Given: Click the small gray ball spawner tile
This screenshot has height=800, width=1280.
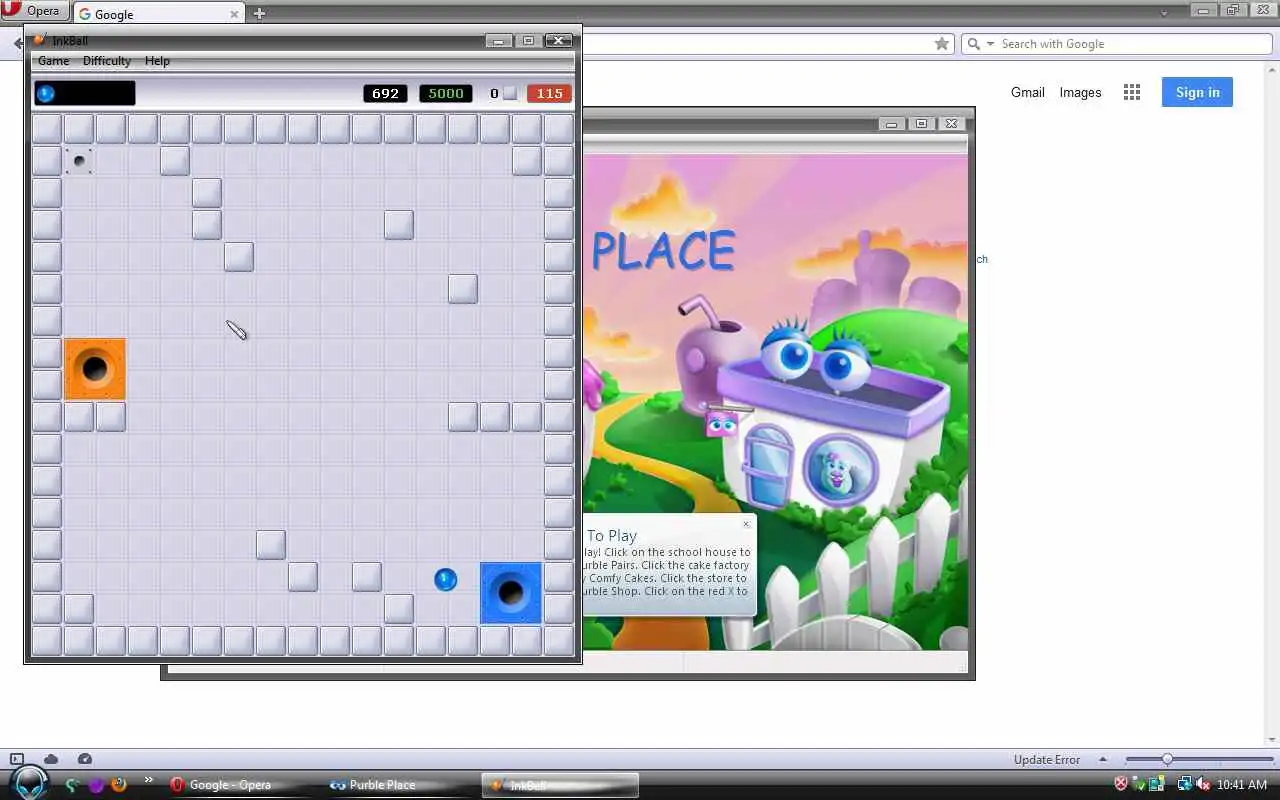Looking at the screenshot, I should (79, 161).
